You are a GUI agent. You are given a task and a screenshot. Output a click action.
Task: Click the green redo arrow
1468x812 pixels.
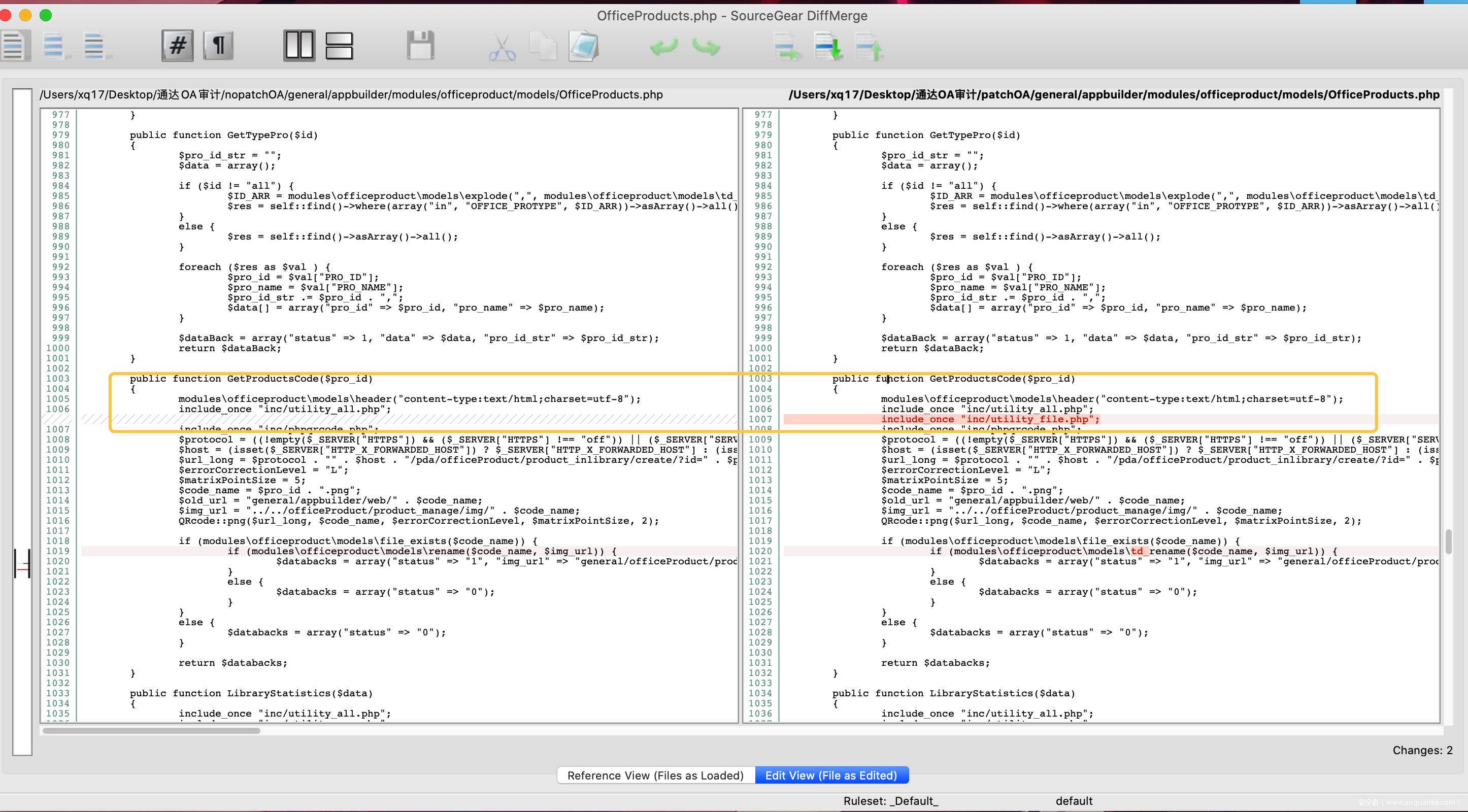point(706,47)
